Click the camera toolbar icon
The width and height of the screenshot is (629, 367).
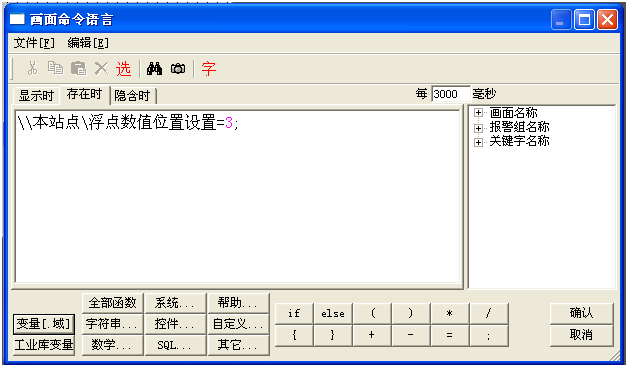click(178, 69)
